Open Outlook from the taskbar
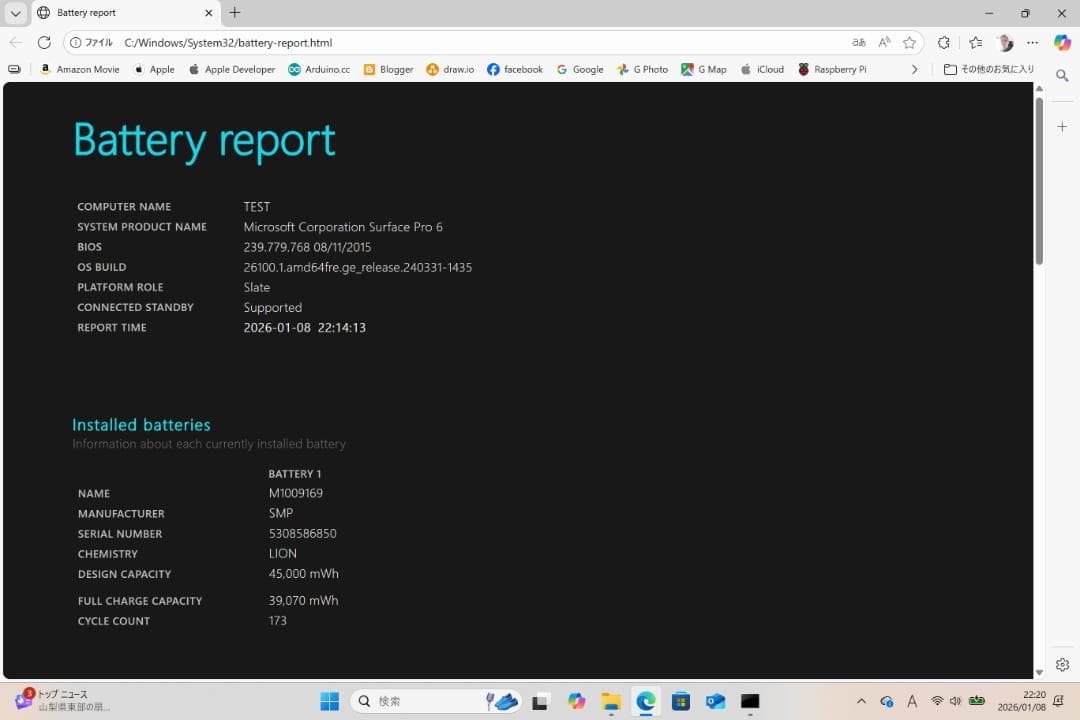Screen dimensions: 1080x720 715,701
